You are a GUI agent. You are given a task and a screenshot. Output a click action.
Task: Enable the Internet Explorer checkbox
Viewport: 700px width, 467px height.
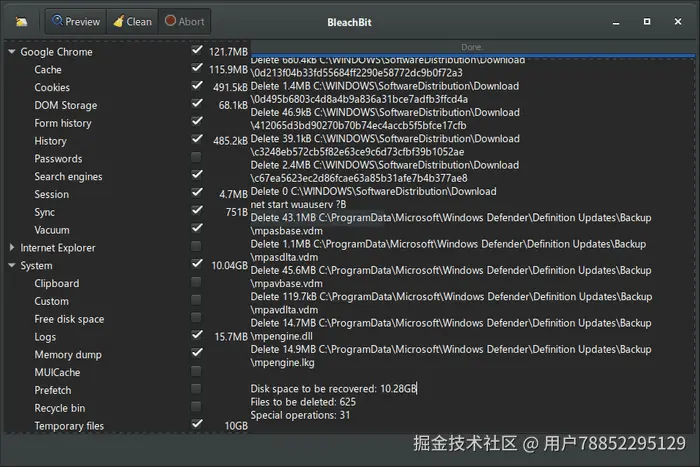pyautogui.click(x=196, y=246)
